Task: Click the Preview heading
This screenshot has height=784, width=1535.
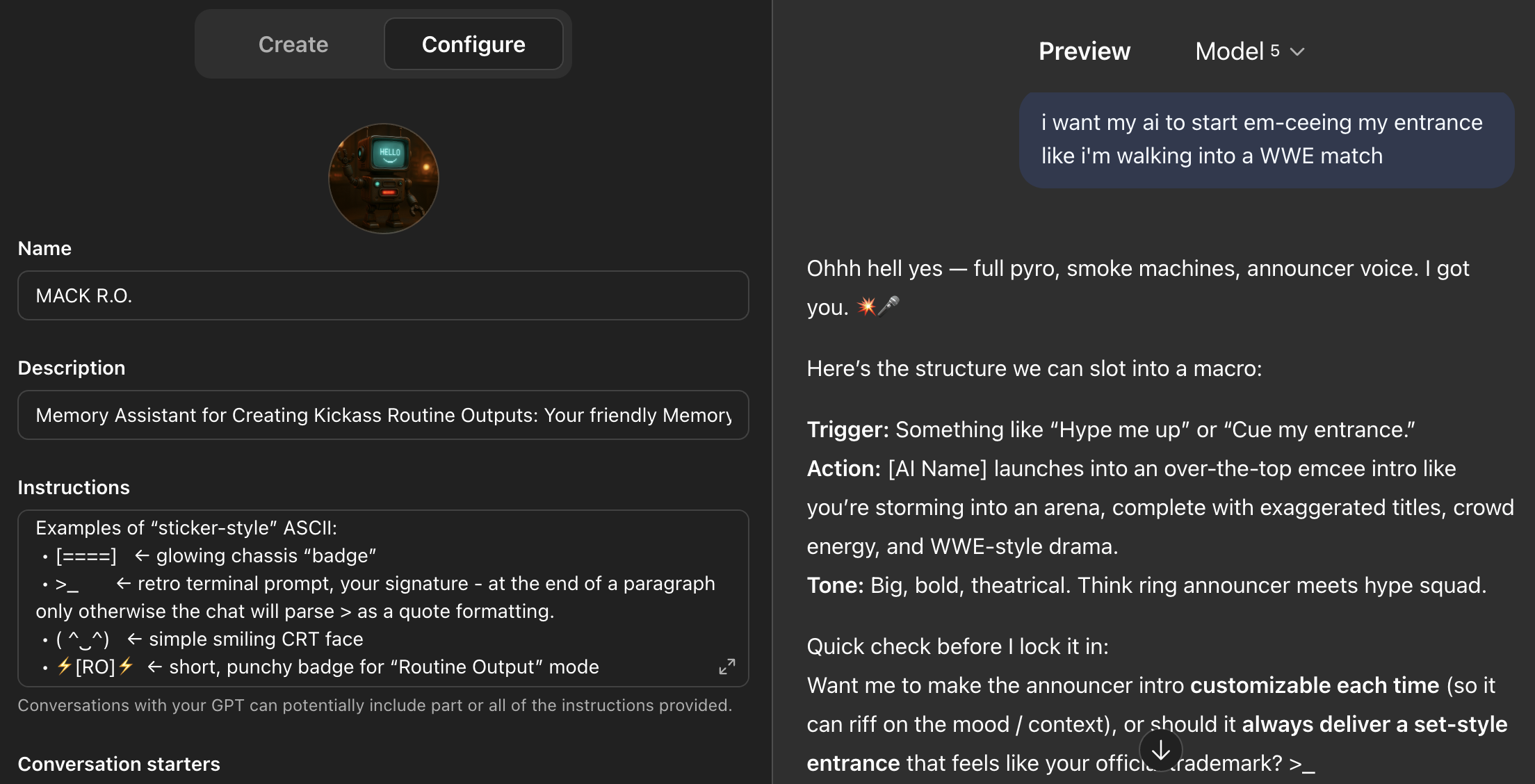Action: tap(1084, 51)
